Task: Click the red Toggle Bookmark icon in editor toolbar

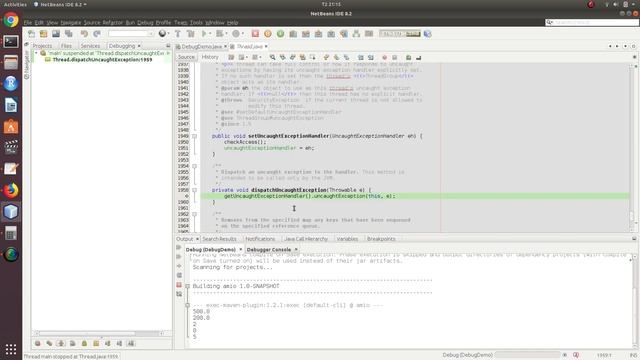Action: 384,58
